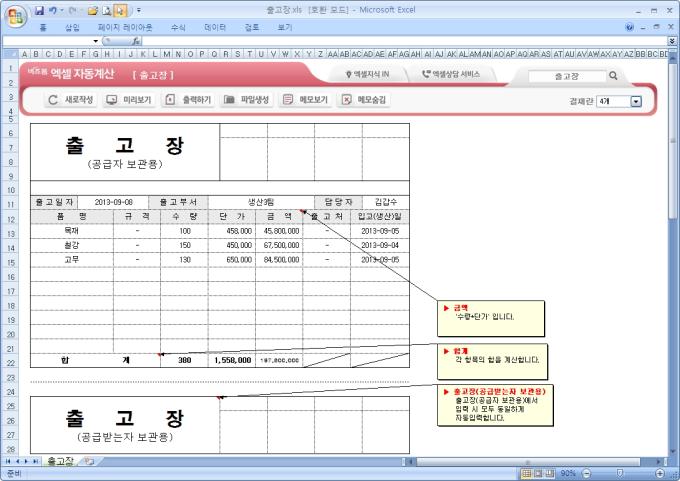
Task: Open the 엑셀지식 IN tab
Action: (368, 74)
